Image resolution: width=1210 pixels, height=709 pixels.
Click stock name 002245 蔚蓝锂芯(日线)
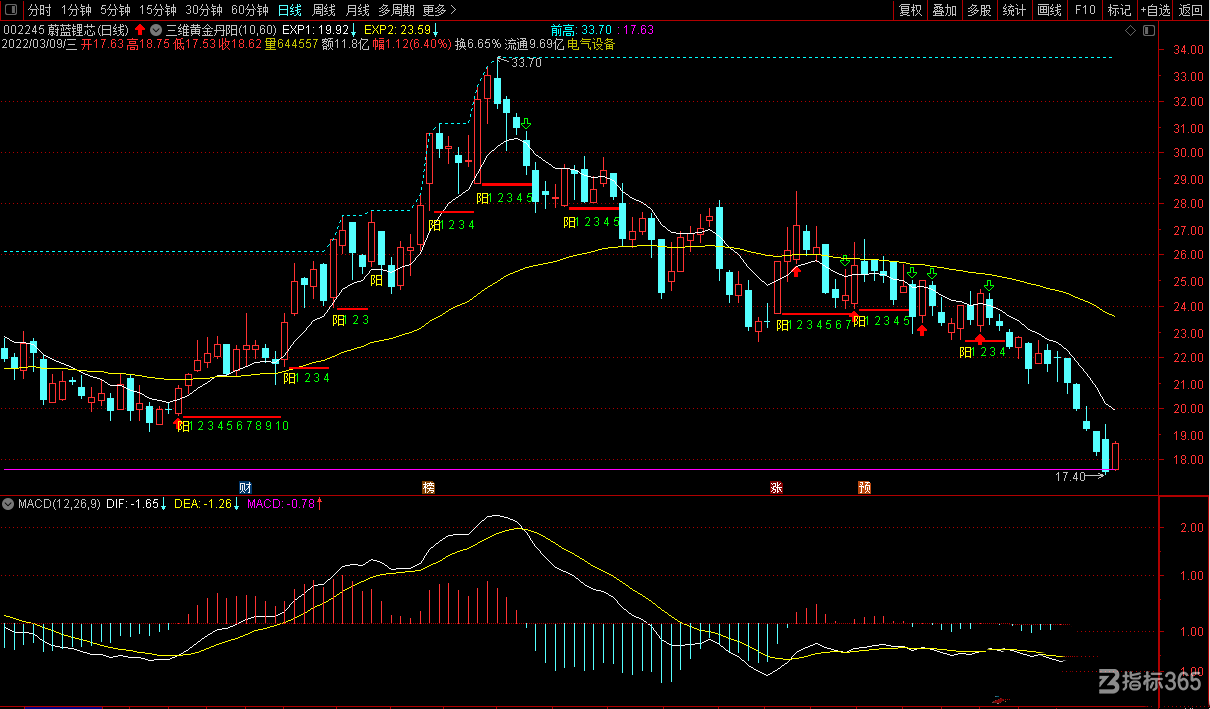(67, 30)
